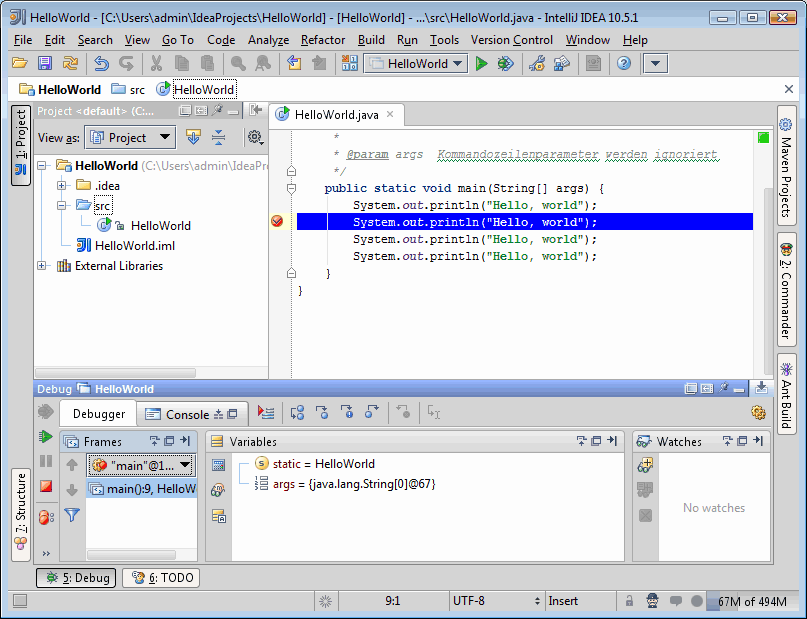Start debugging with the bug icon
807x619 pixels.
[x=505, y=63]
